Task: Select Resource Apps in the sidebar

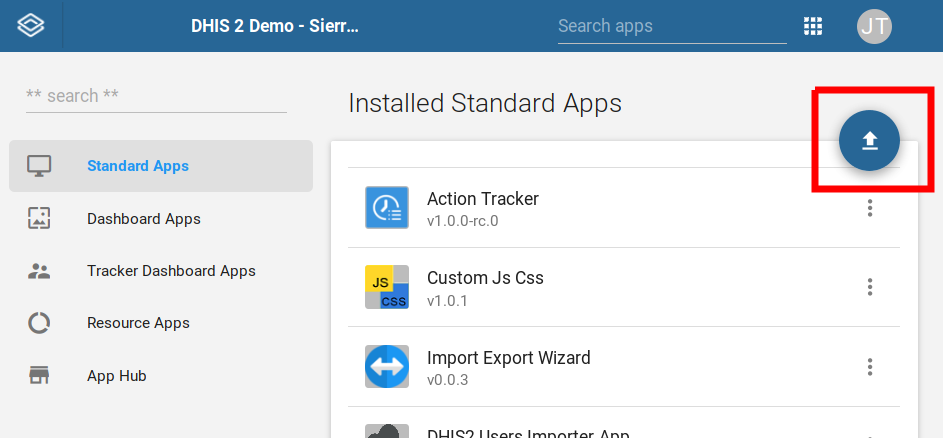Action: 161,324
